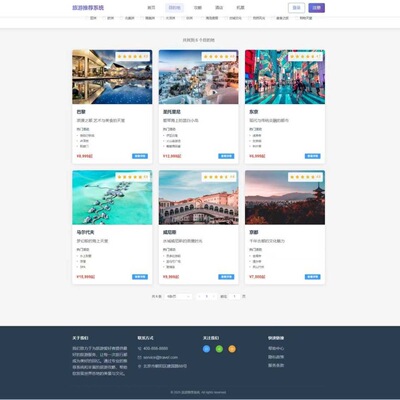
Task: Open 攻略 in navigation bar
Action: point(198,8)
